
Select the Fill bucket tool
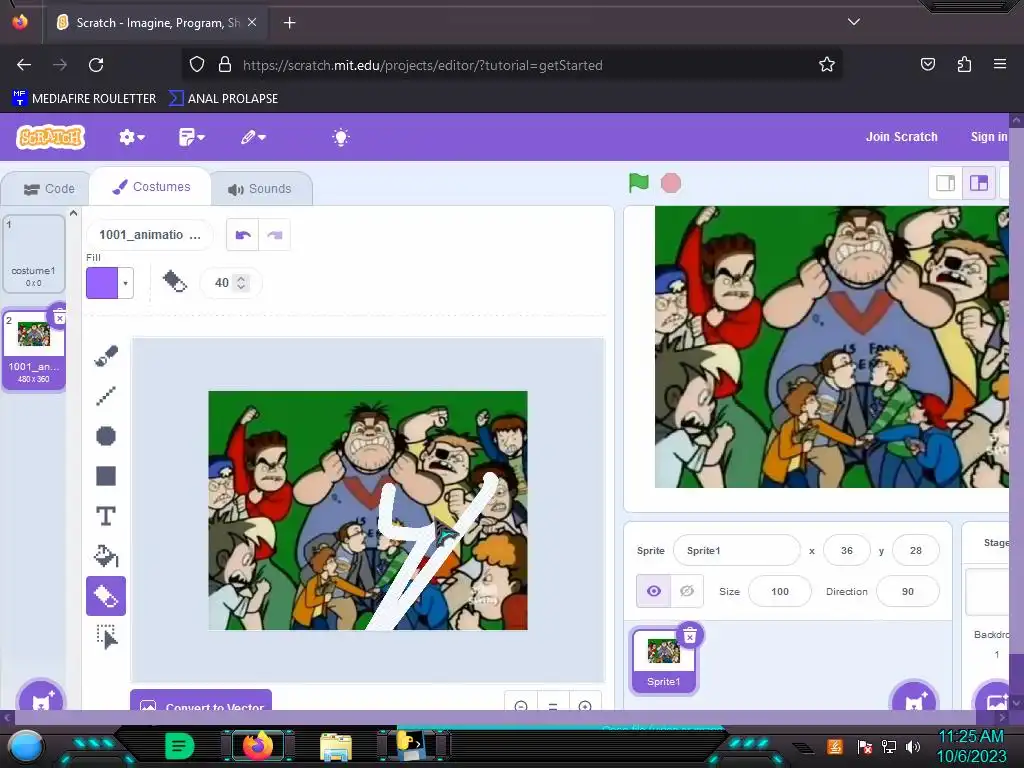tap(106, 556)
